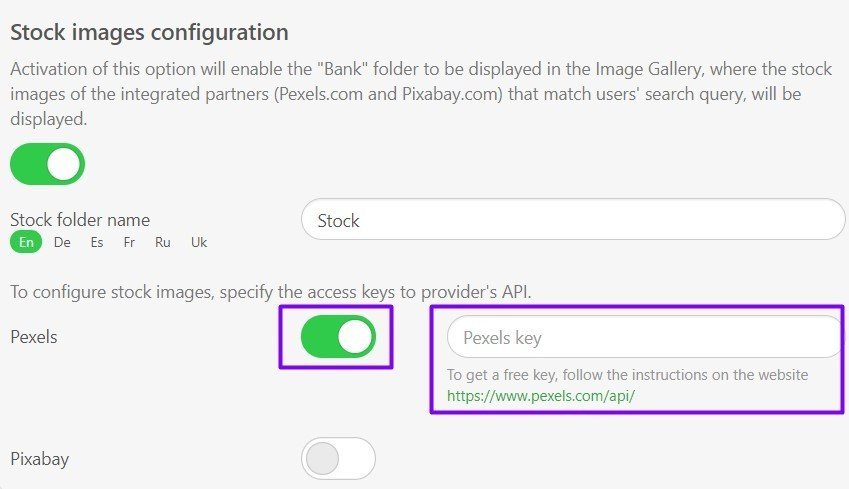Open the pexels.com/api link
Image resolution: width=849 pixels, height=489 pixels.
[x=541, y=396]
